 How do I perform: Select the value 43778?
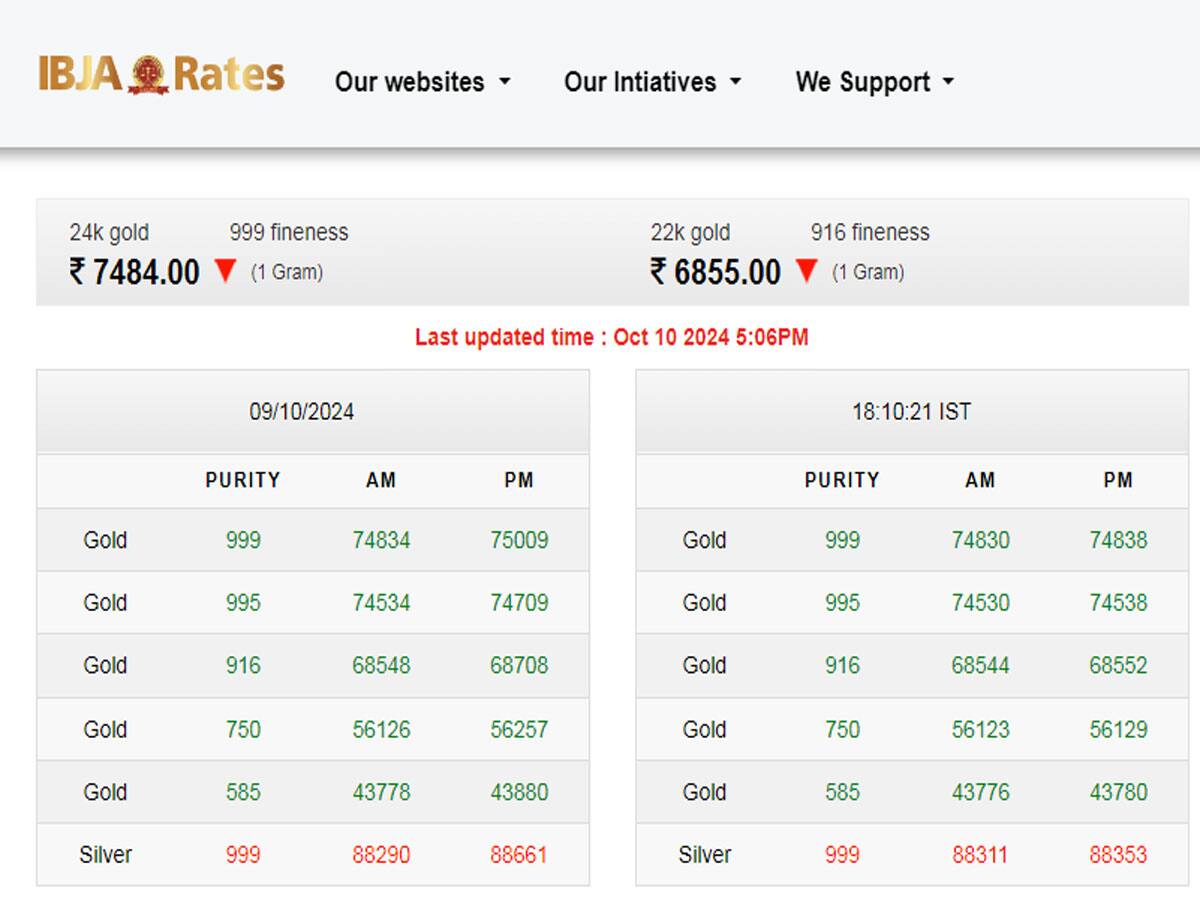pyautogui.click(x=381, y=792)
